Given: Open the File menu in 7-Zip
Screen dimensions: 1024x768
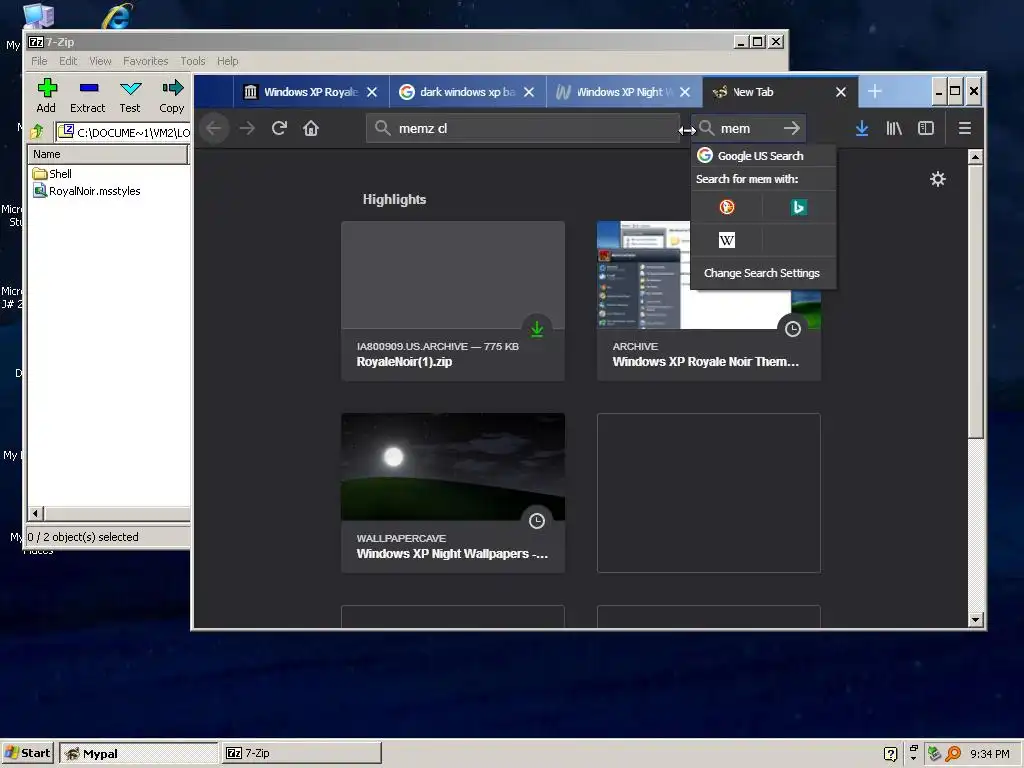Looking at the screenshot, I should point(39,61).
